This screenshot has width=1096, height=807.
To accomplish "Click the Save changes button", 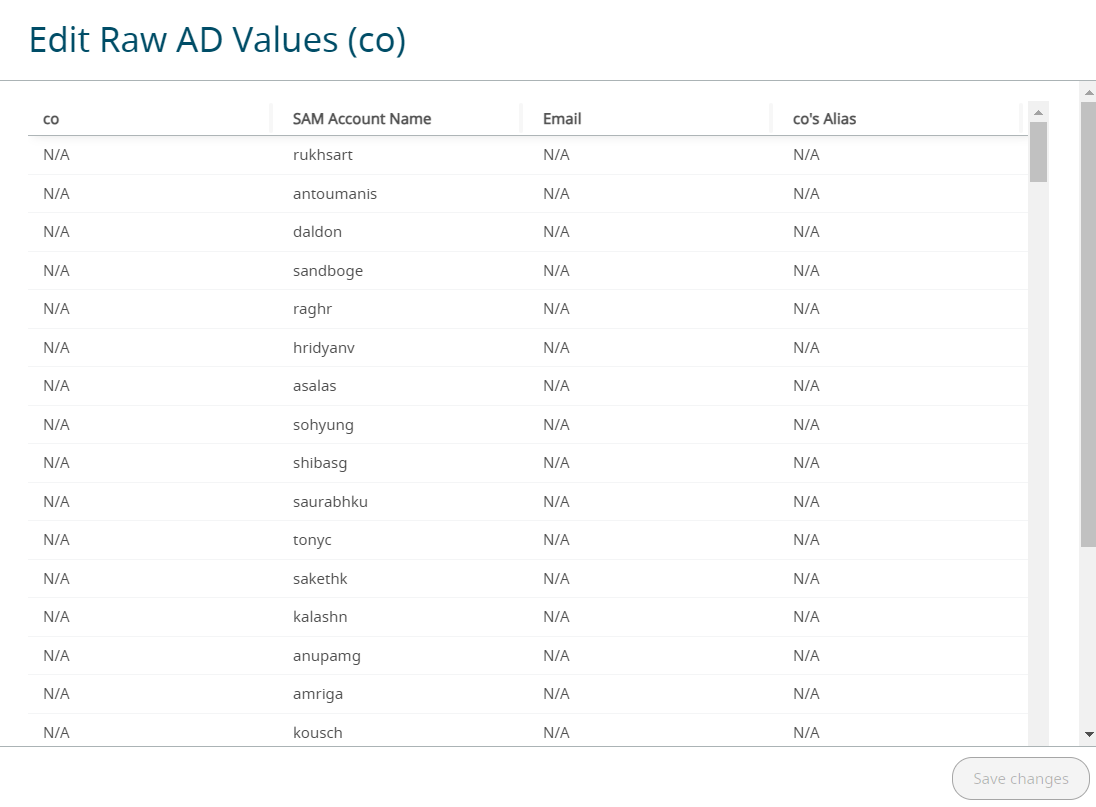I will coord(1021,779).
